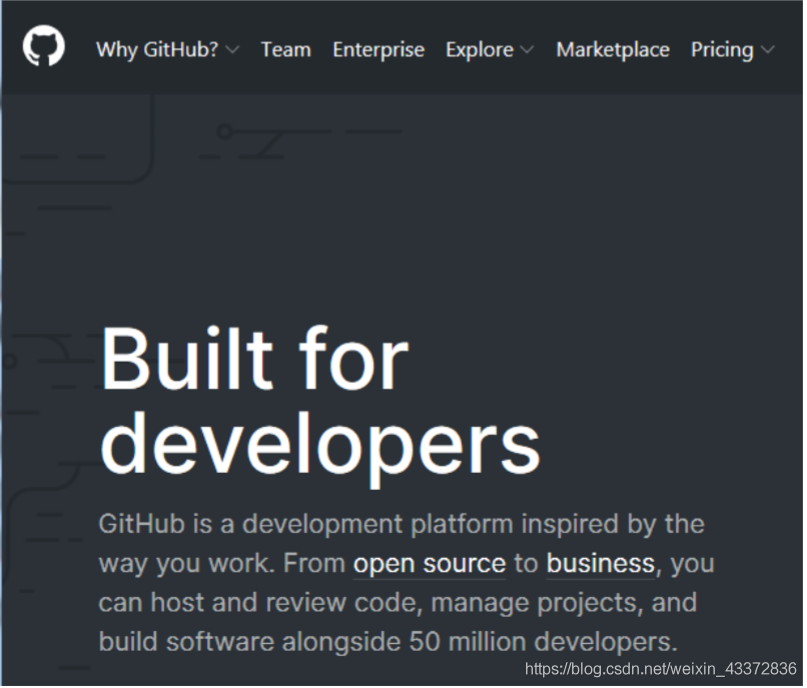Click the text 'build software alongside 50 million developers.'

tap(388, 642)
